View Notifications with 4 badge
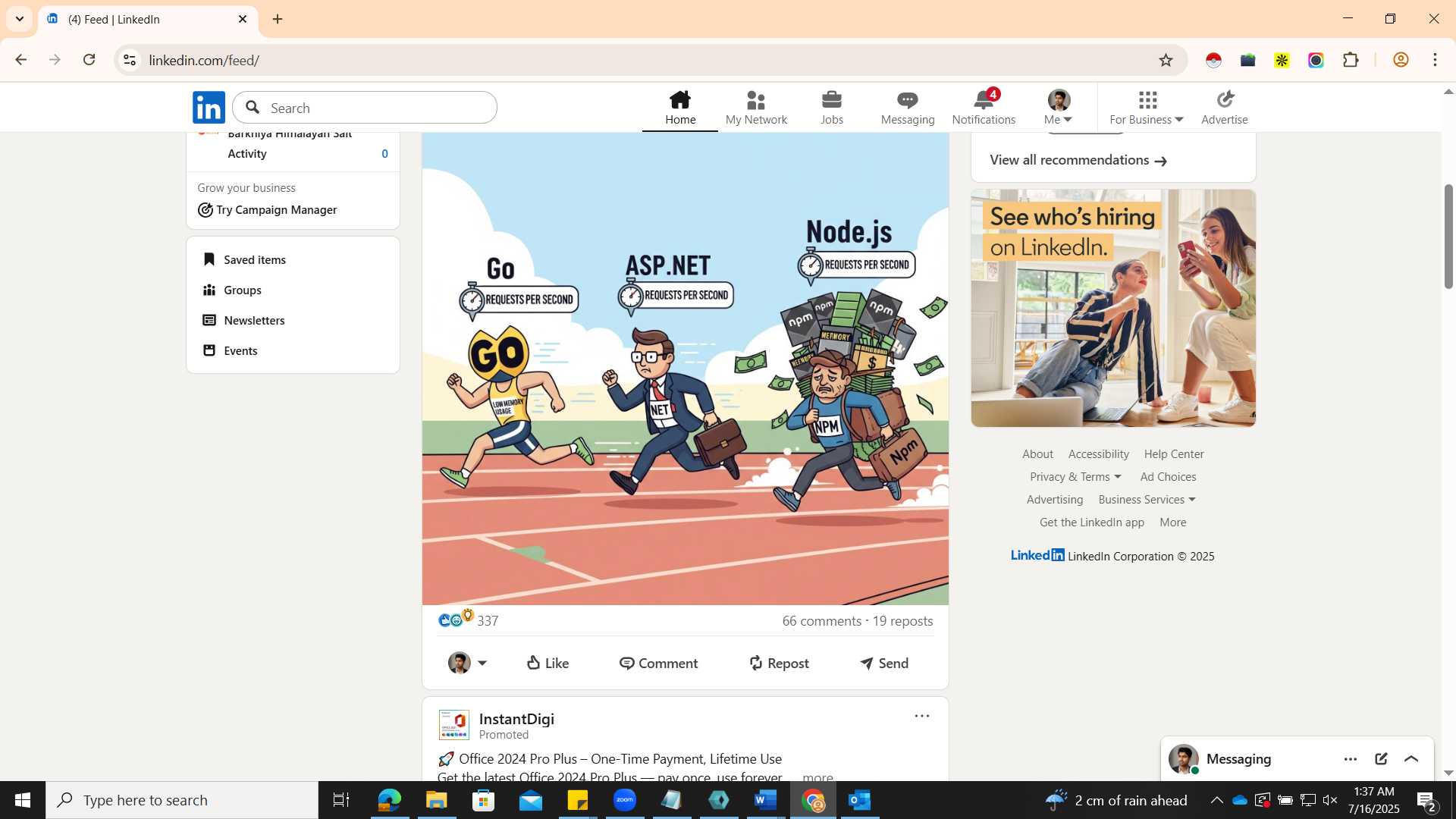This screenshot has height=819, width=1456. (x=984, y=108)
